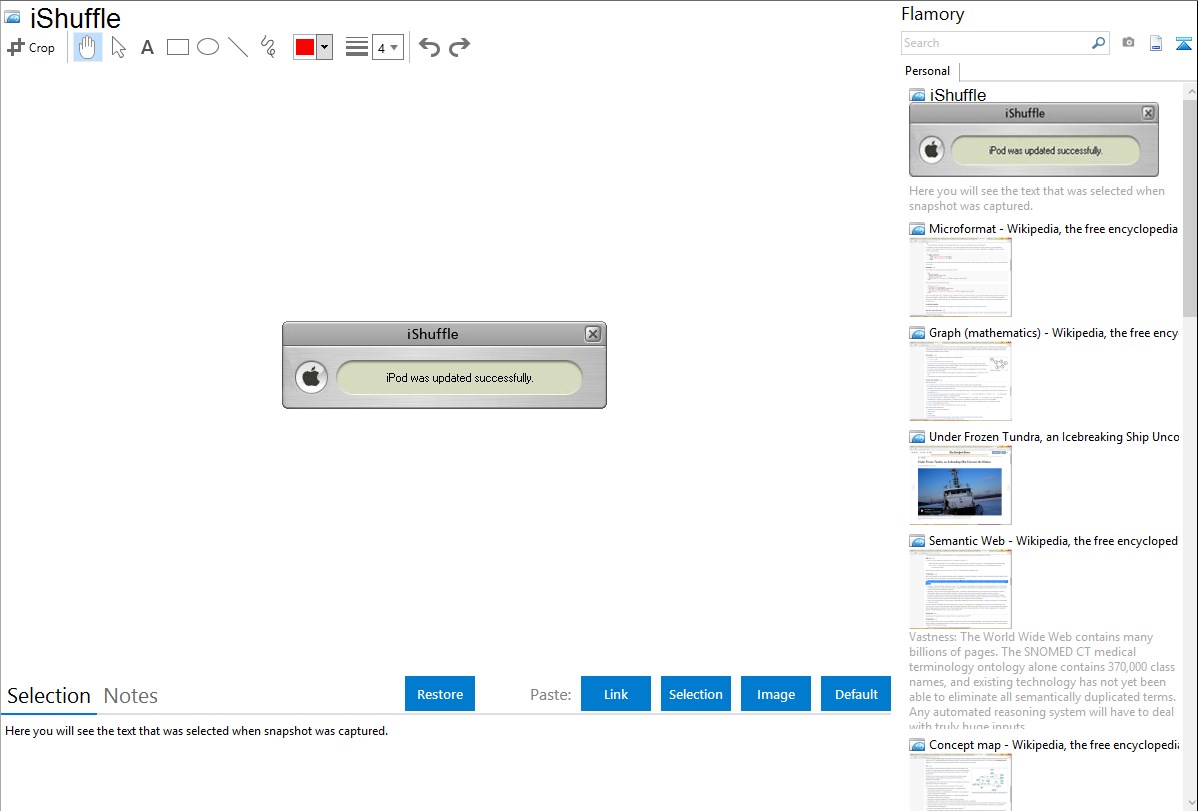Select the Concept map - Wikipedia title
The image size is (1198, 811).
tap(1053, 744)
